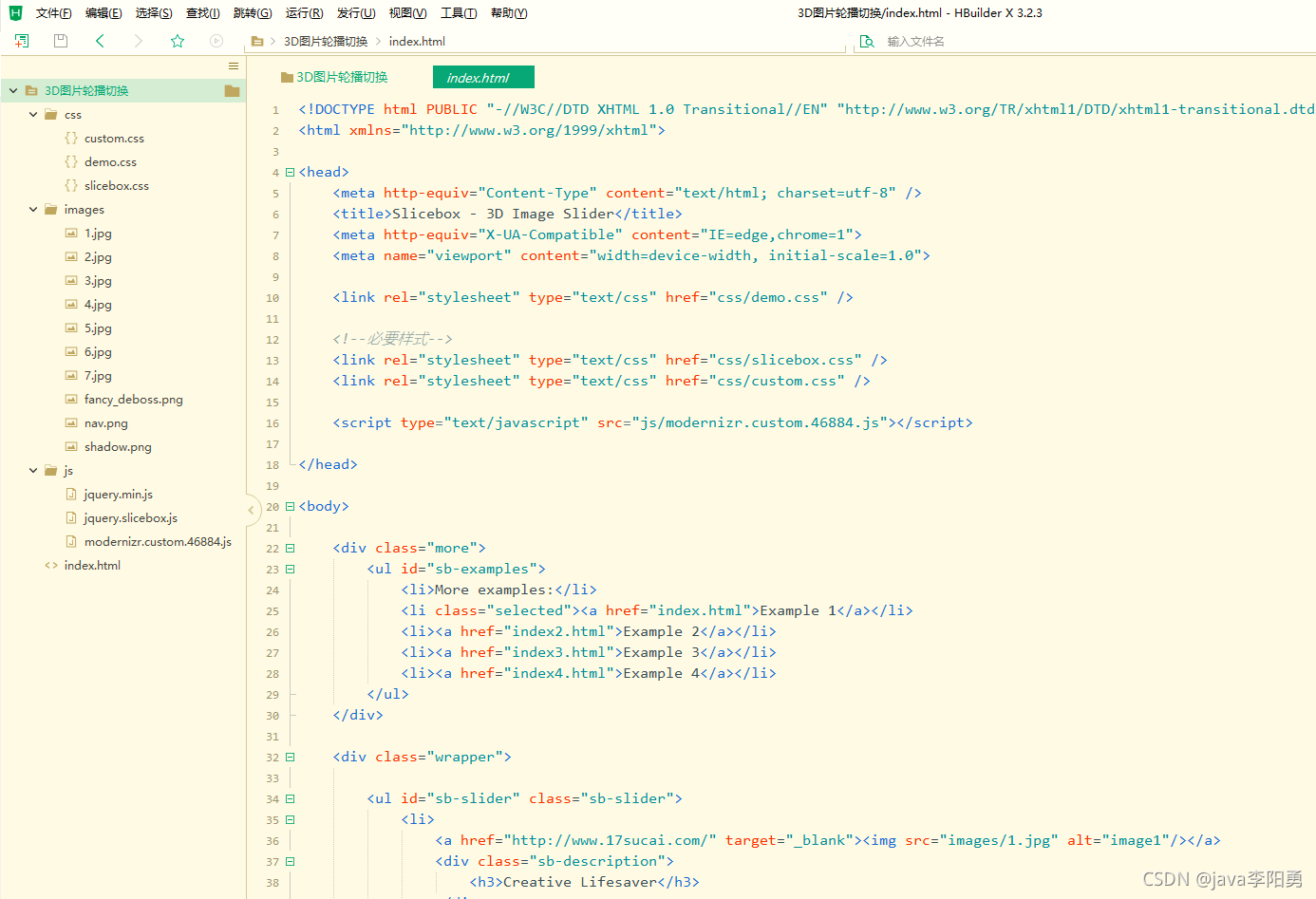Open the 发行(U) menu
This screenshot has width=1316, height=899.
pos(356,12)
